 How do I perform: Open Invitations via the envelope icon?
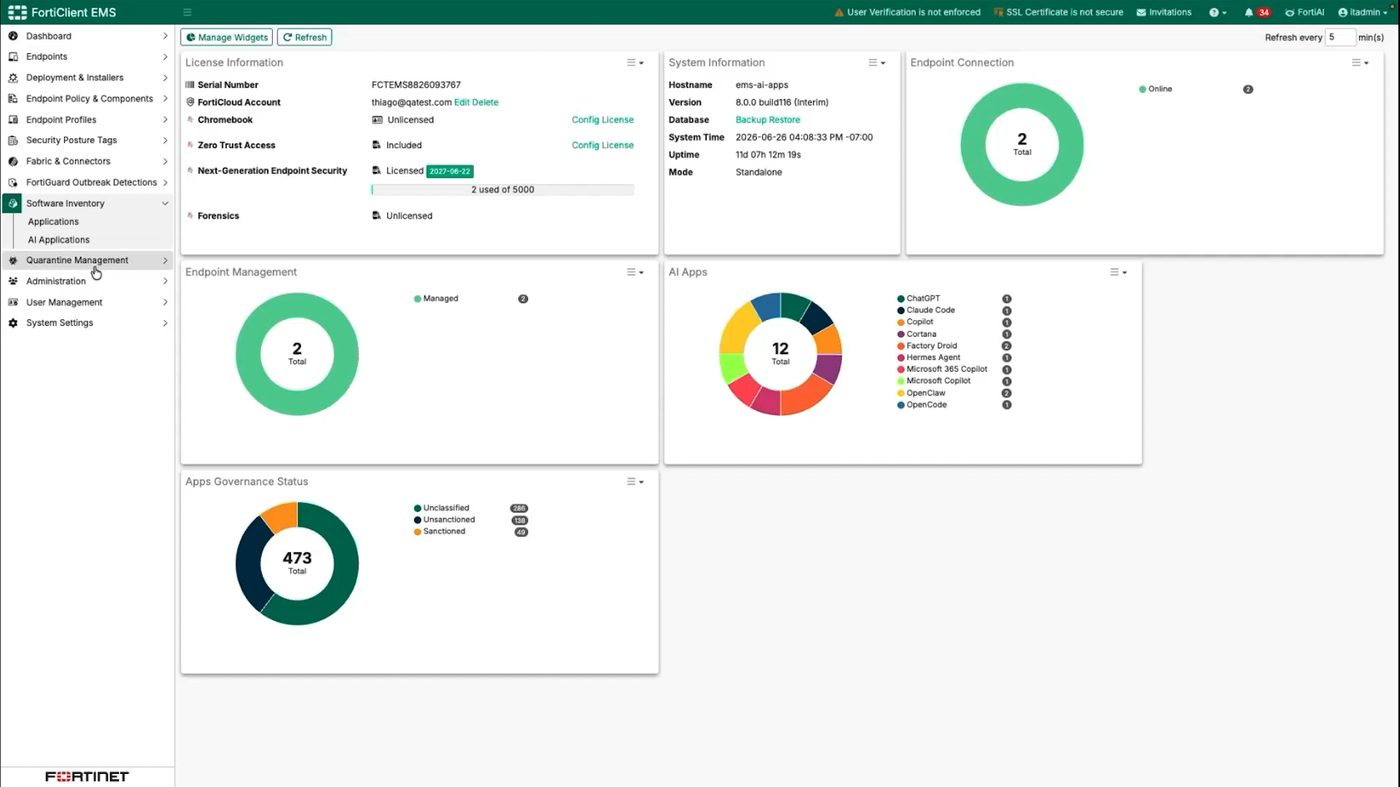point(1143,12)
